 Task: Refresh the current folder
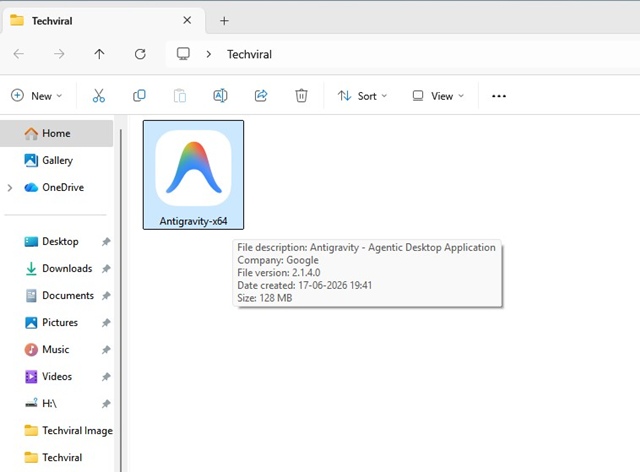[140, 54]
